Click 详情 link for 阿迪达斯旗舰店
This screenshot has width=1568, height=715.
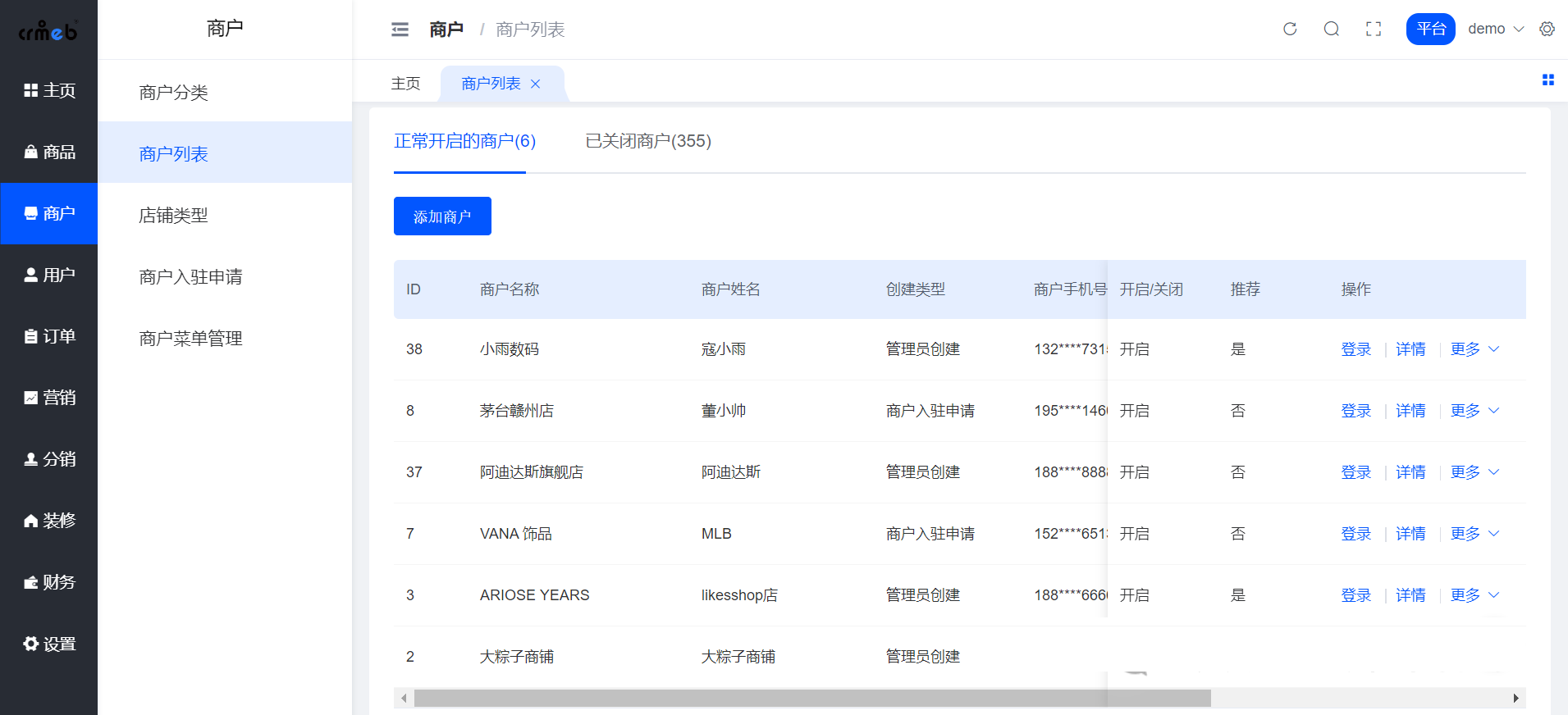pyautogui.click(x=1410, y=472)
